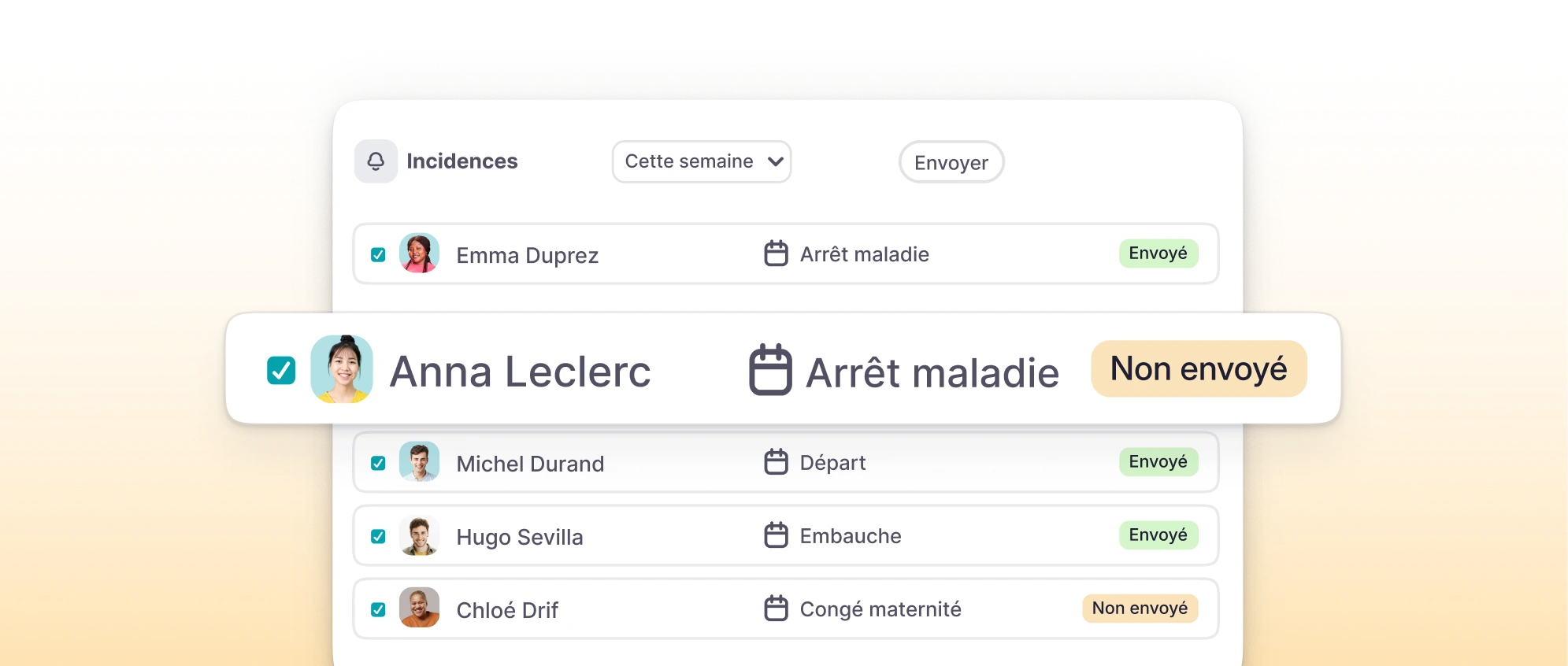Screen dimensions: 1568x666
Task: Uncheck Emma Duprez's row checkbox
Action: (379, 253)
